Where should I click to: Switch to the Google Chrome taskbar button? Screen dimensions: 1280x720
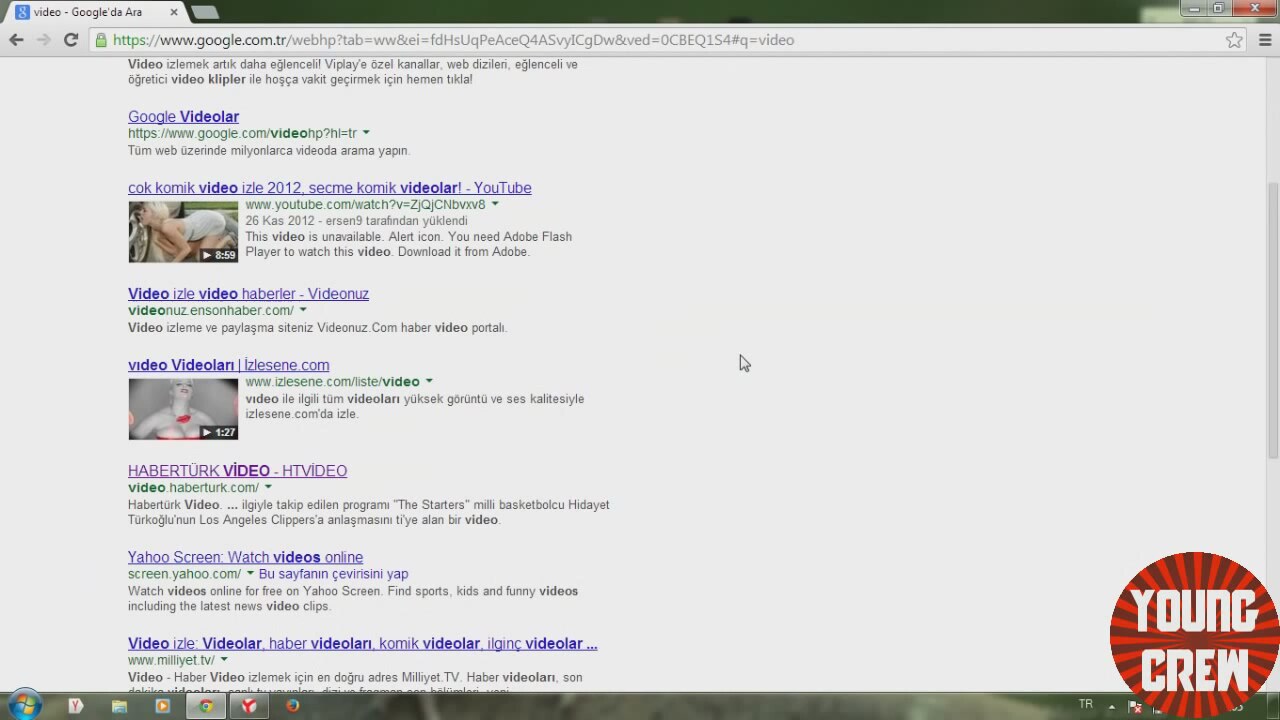click(206, 706)
